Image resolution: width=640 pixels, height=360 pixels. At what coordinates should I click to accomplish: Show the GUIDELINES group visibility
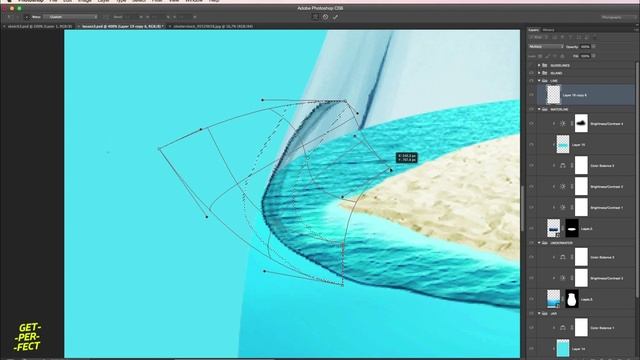click(531, 65)
